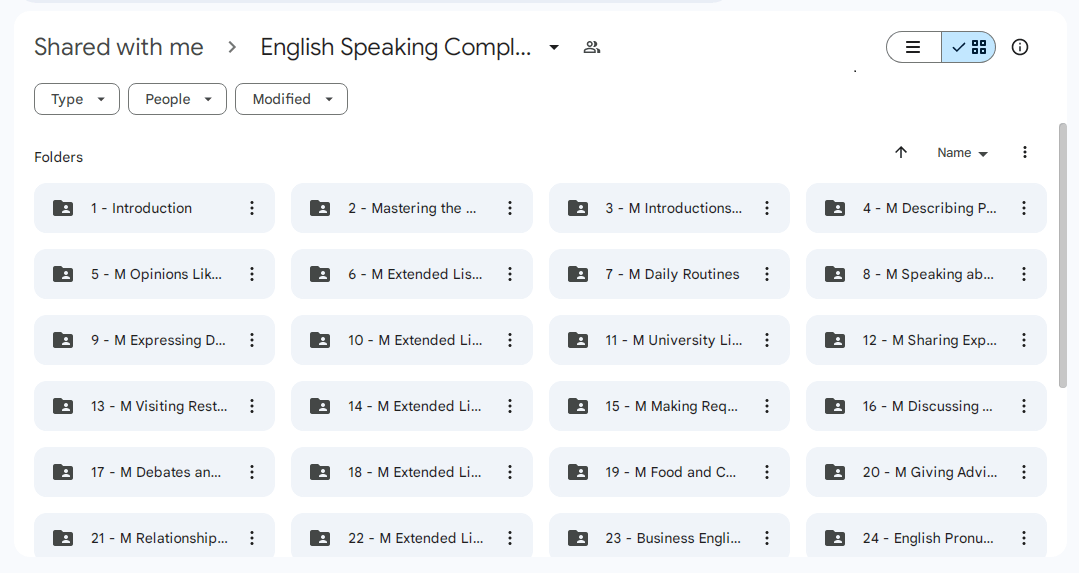Open the 9 - M Expressing D... folder
This screenshot has width=1079, height=573.
154,340
